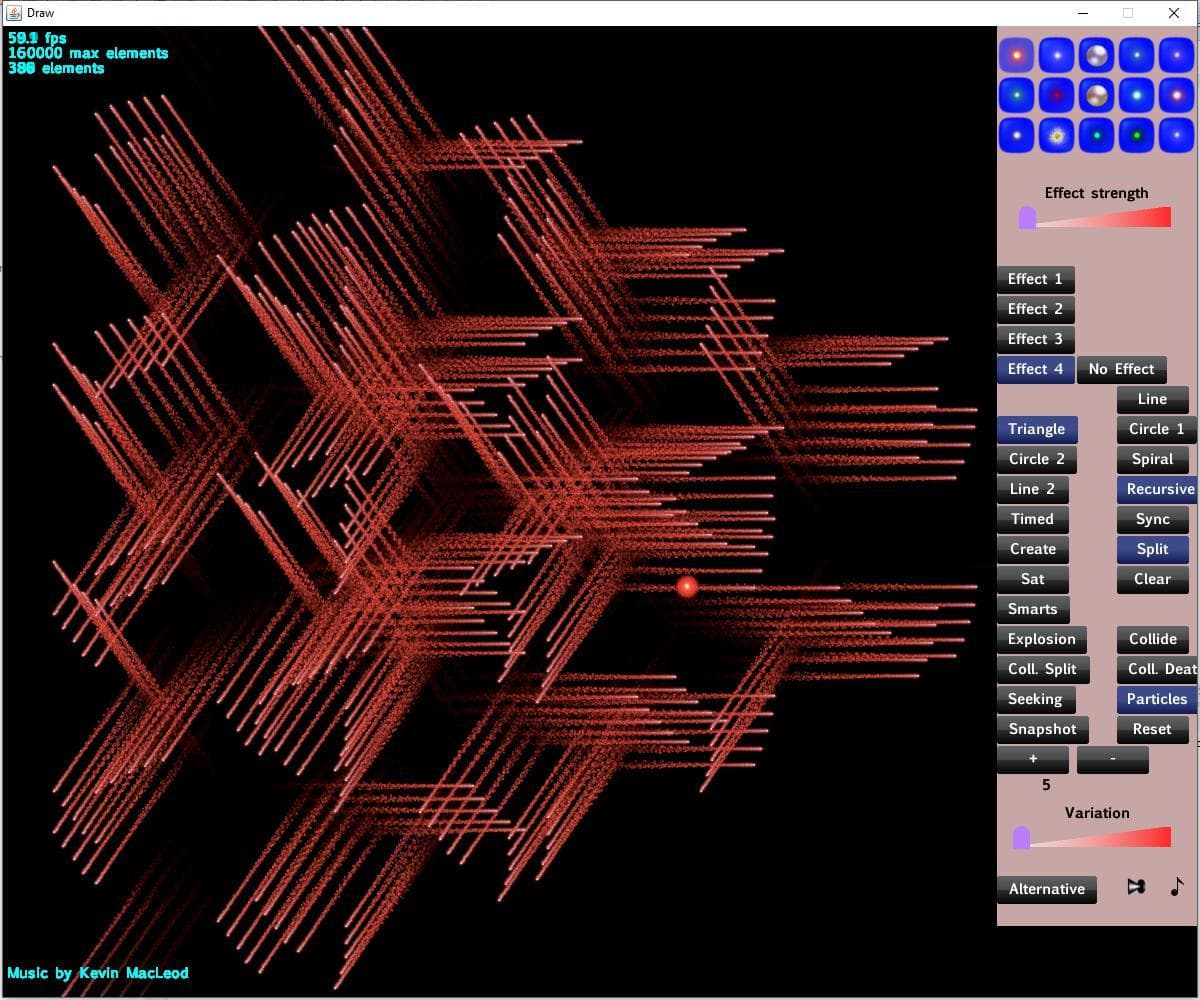Click the Effect strength slider handle
1200x1000 pixels.
1027,218
